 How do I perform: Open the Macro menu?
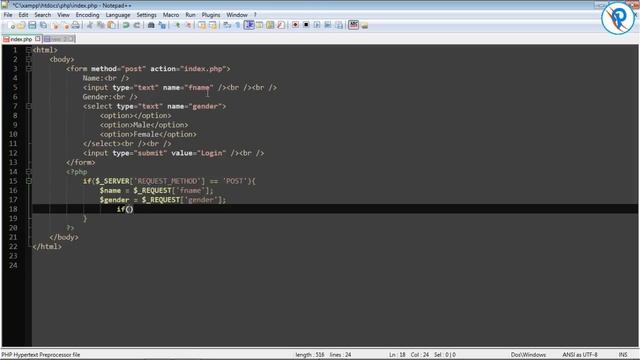coord(171,15)
